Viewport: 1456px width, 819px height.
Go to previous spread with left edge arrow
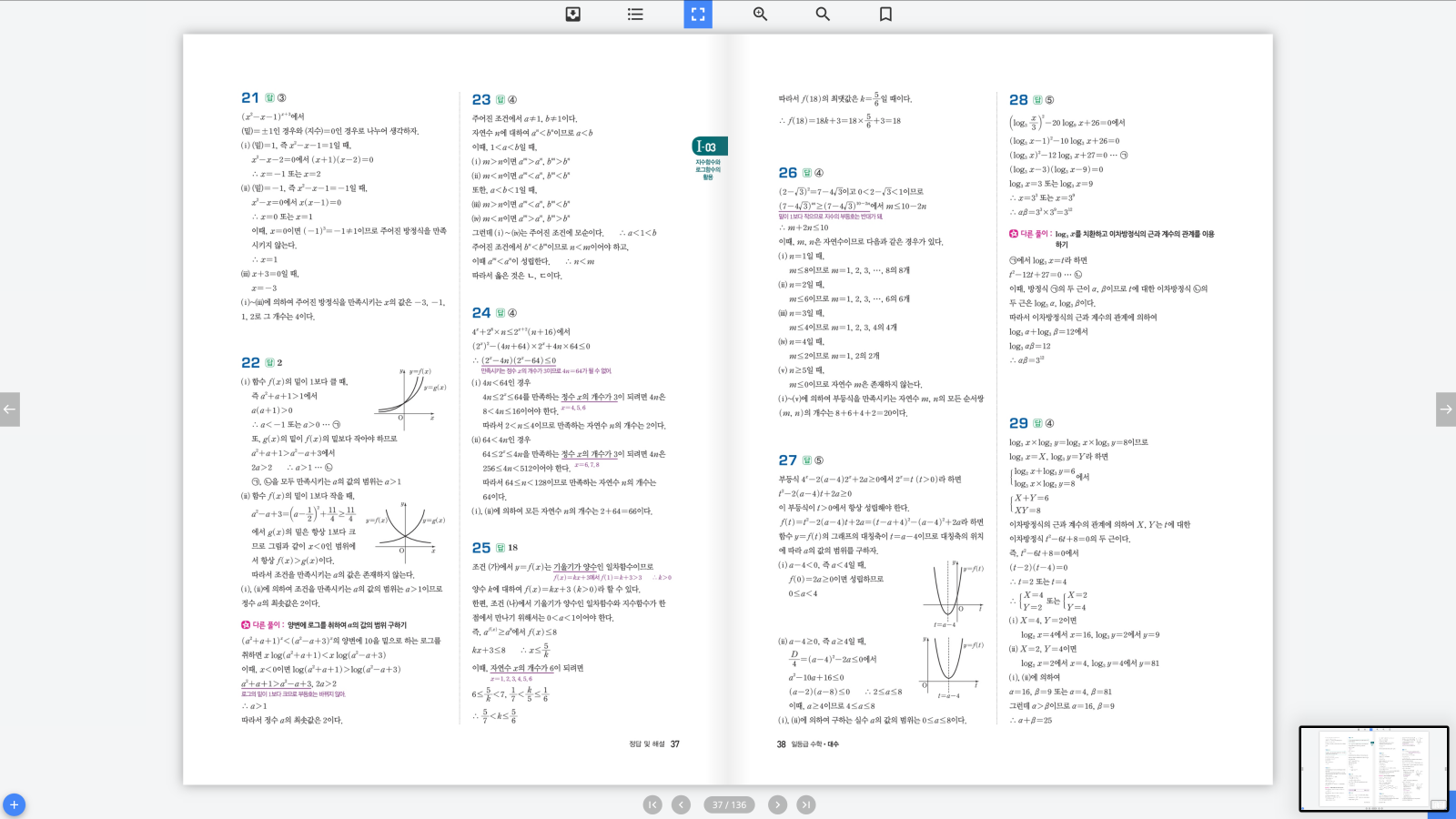point(9,409)
